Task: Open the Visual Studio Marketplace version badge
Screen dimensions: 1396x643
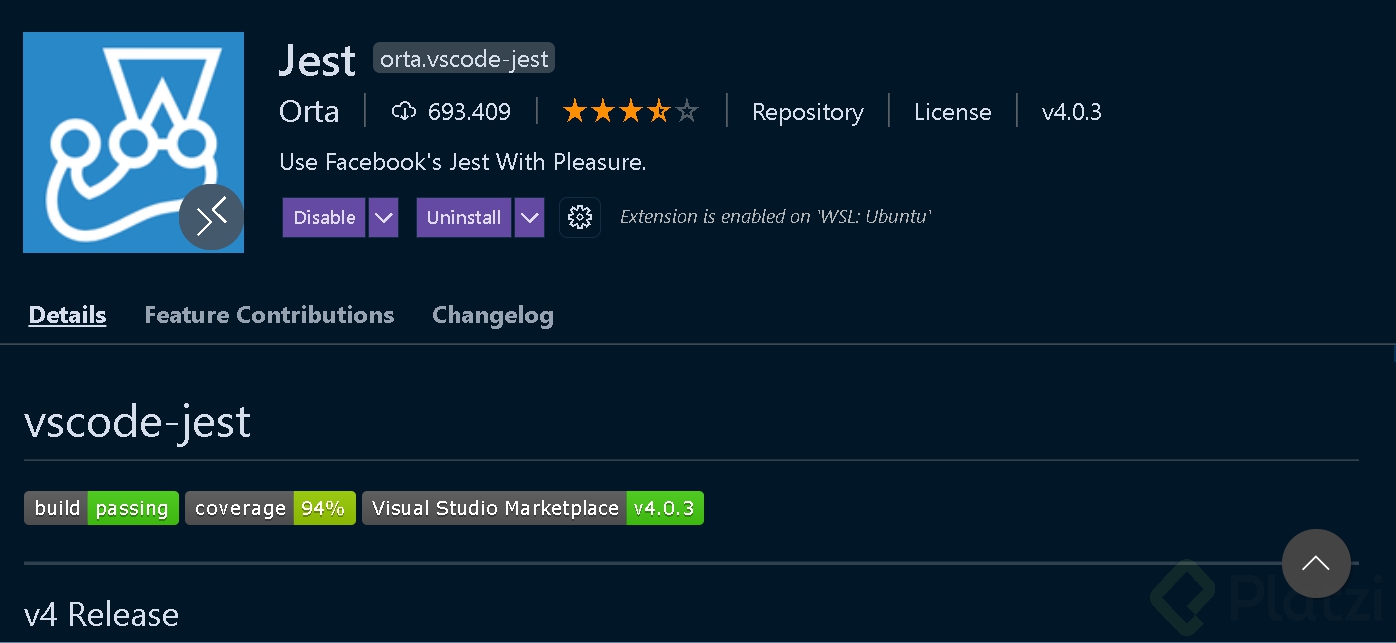Action: (533, 508)
